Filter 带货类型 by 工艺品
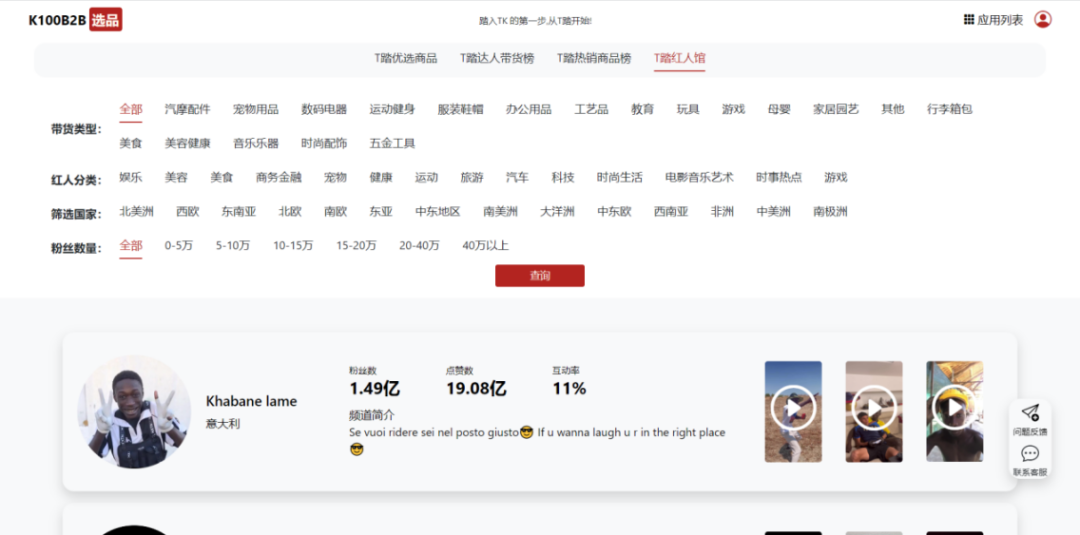The width and height of the screenshot is (1080, 535). [x=591, y=109]
